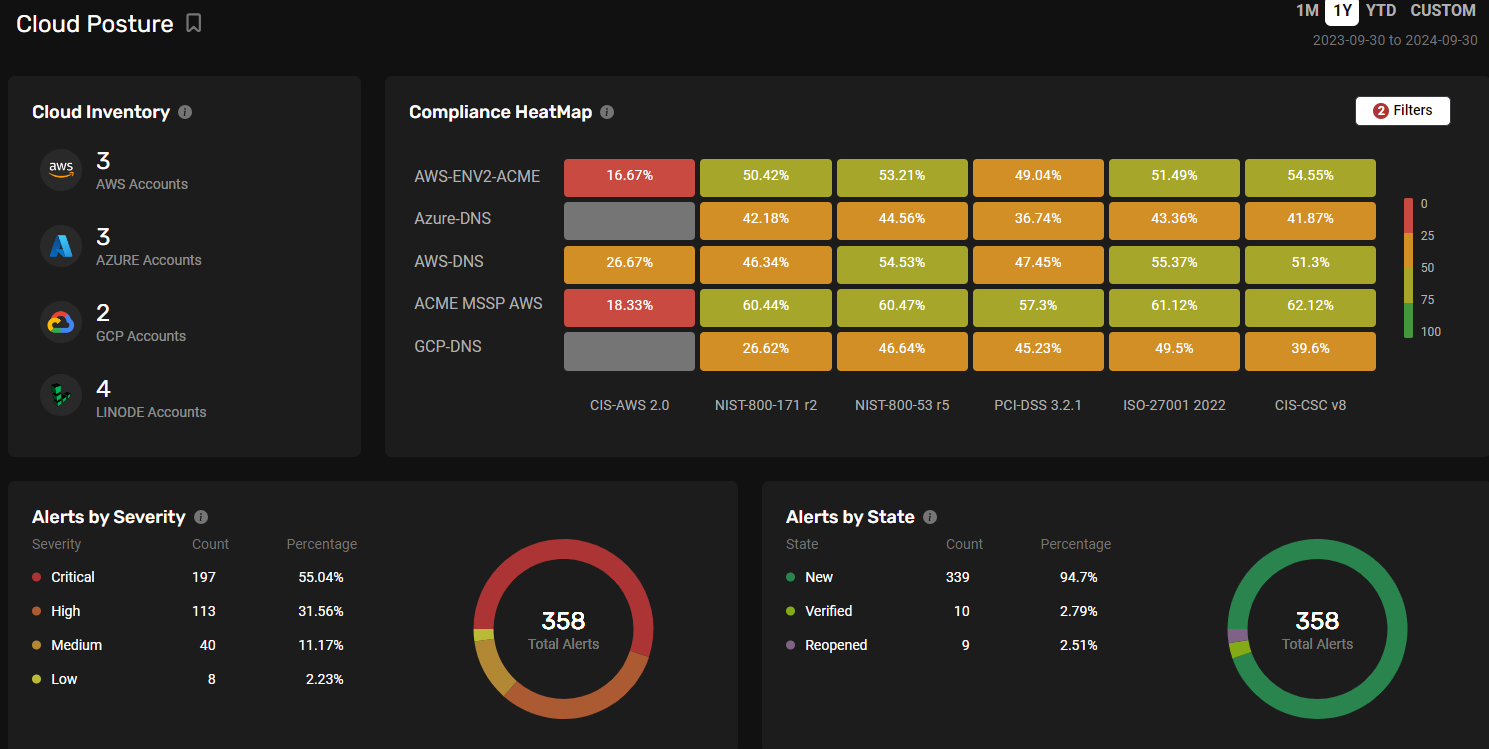This screenshot has height=749, width=1489.
Task: Click the 49.04% PCI-DSS heatmap cell
Action: [1038, 177]
